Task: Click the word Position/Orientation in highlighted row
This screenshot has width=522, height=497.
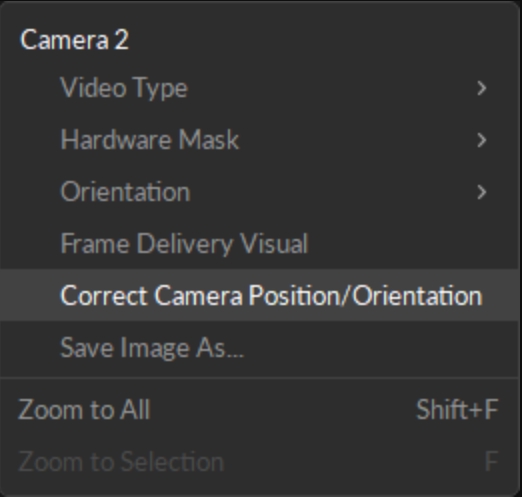Action: pyautogui.click(x=366, y=295)
